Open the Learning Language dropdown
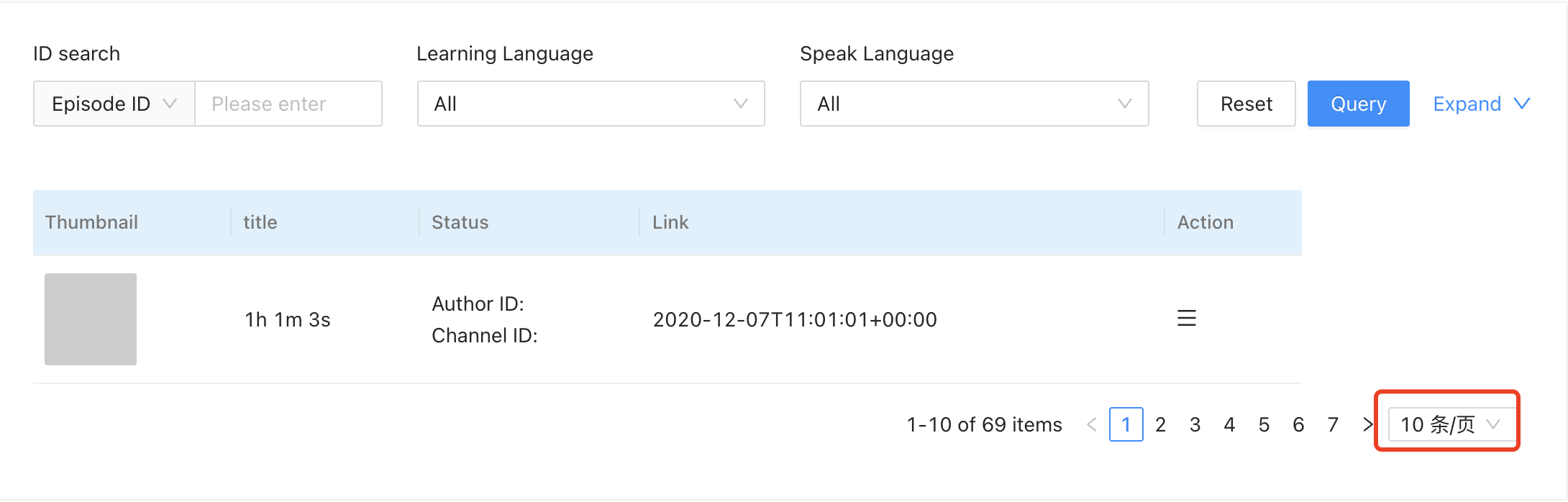 click(x=591, y=104)
